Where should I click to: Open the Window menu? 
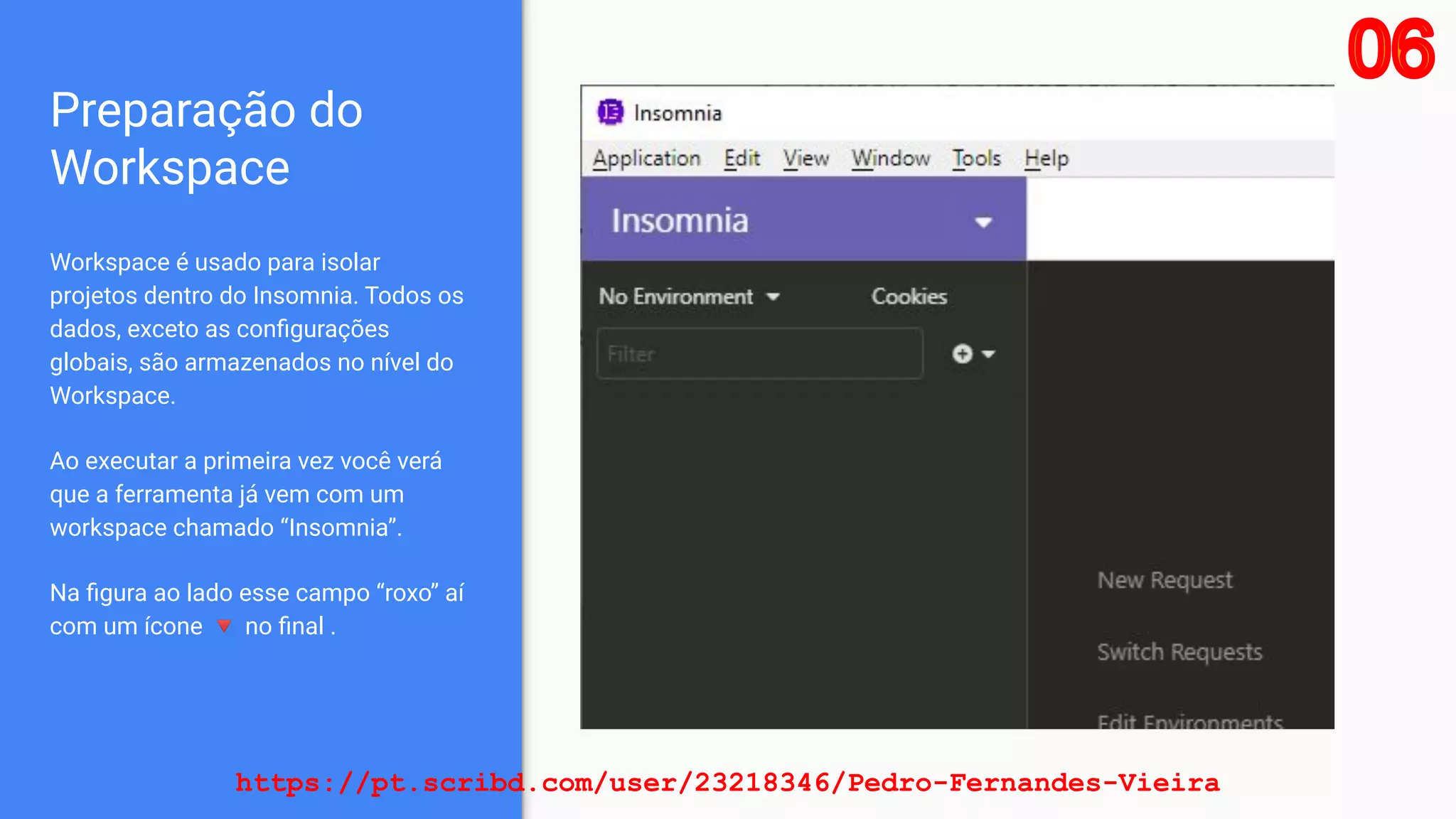(891, 158)
